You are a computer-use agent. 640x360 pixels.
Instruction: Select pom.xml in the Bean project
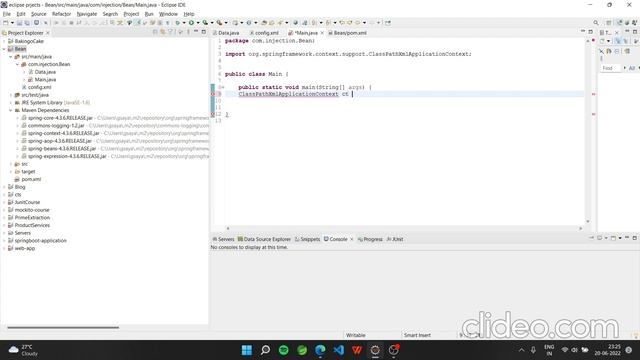[x=28, y=179]
